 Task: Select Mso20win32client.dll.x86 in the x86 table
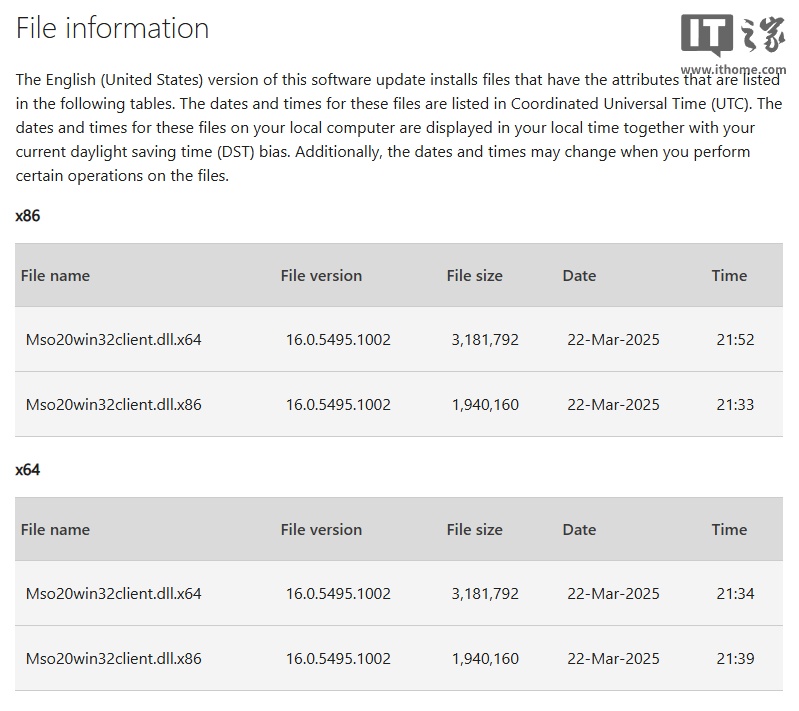coord(113,405)
